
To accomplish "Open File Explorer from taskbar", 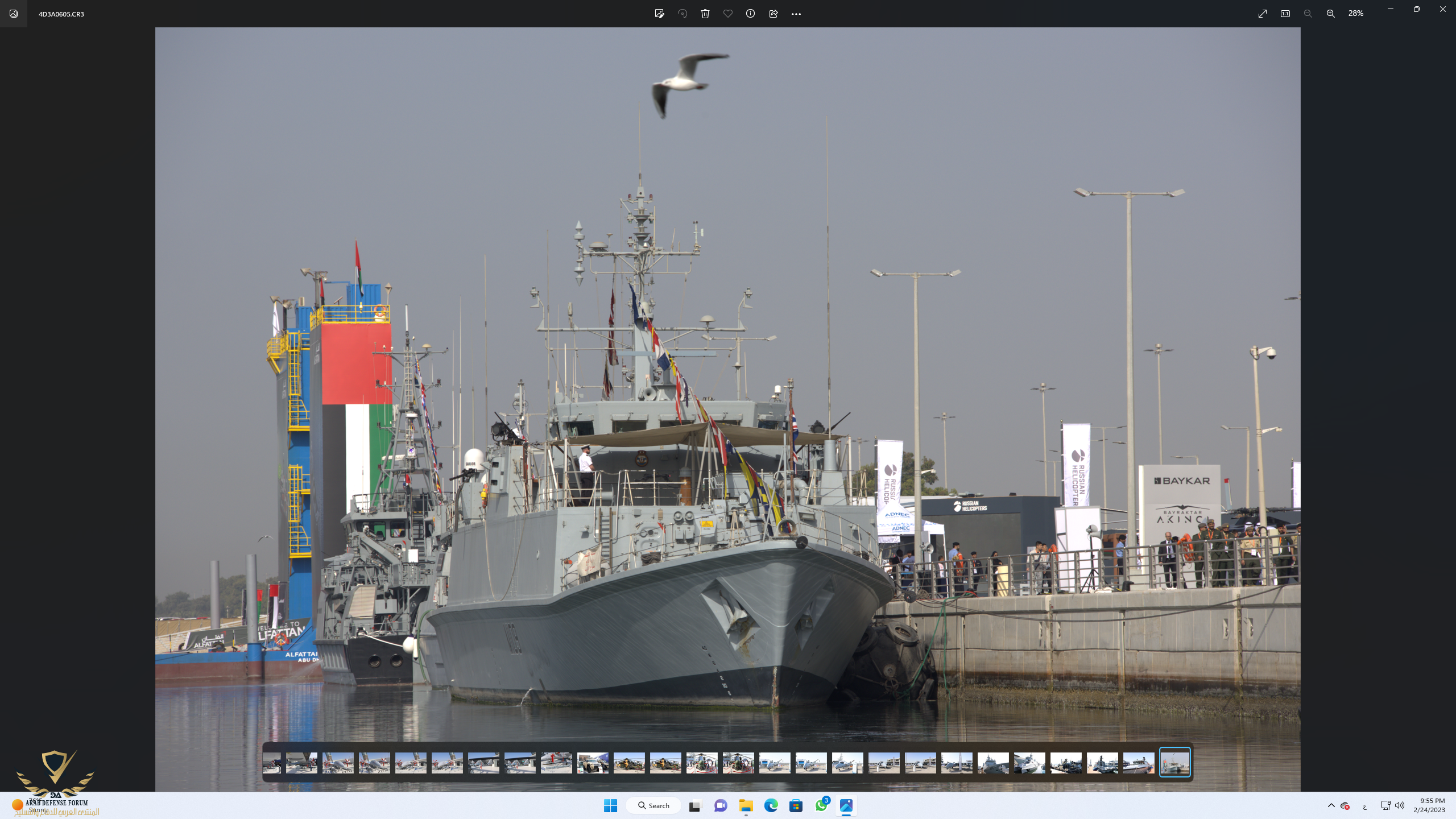I will point(746,805).
